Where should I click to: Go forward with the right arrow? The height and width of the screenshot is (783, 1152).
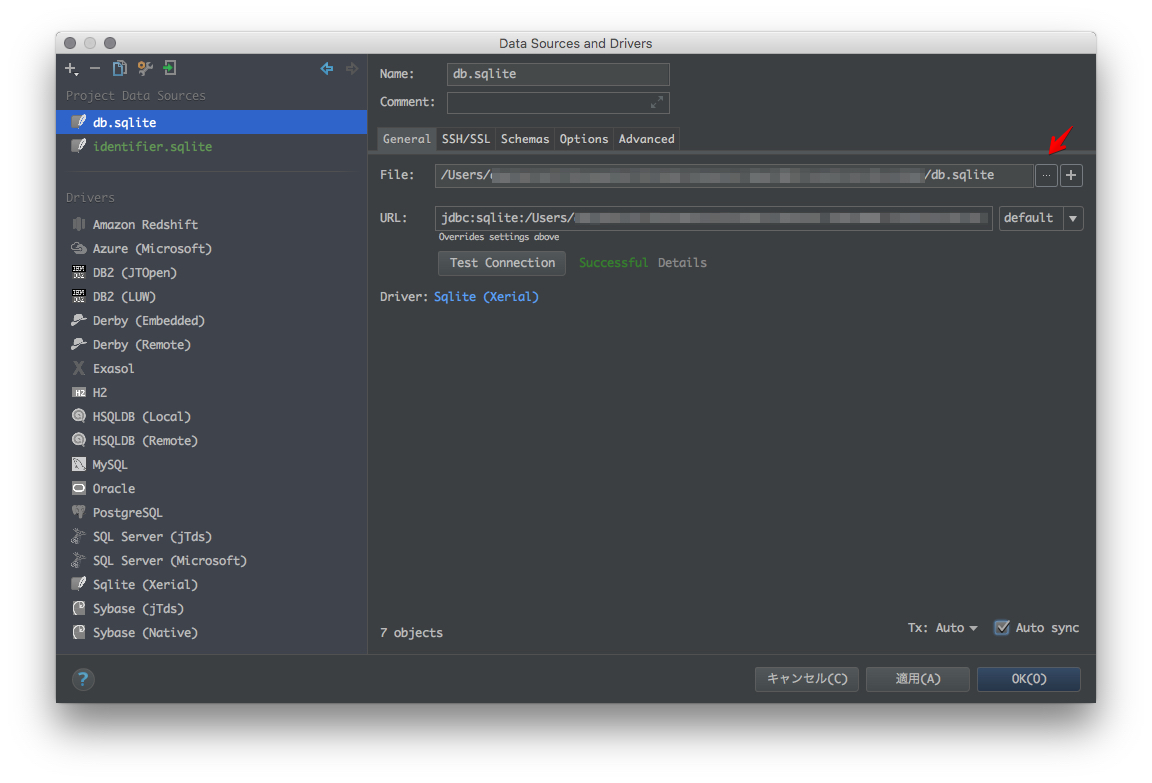[x=352, y=68]
